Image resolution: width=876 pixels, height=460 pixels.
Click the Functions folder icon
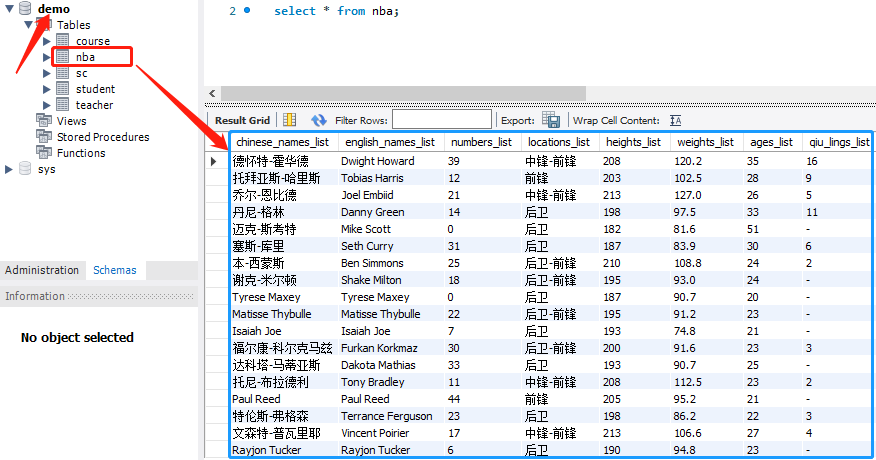coord(44,153)
